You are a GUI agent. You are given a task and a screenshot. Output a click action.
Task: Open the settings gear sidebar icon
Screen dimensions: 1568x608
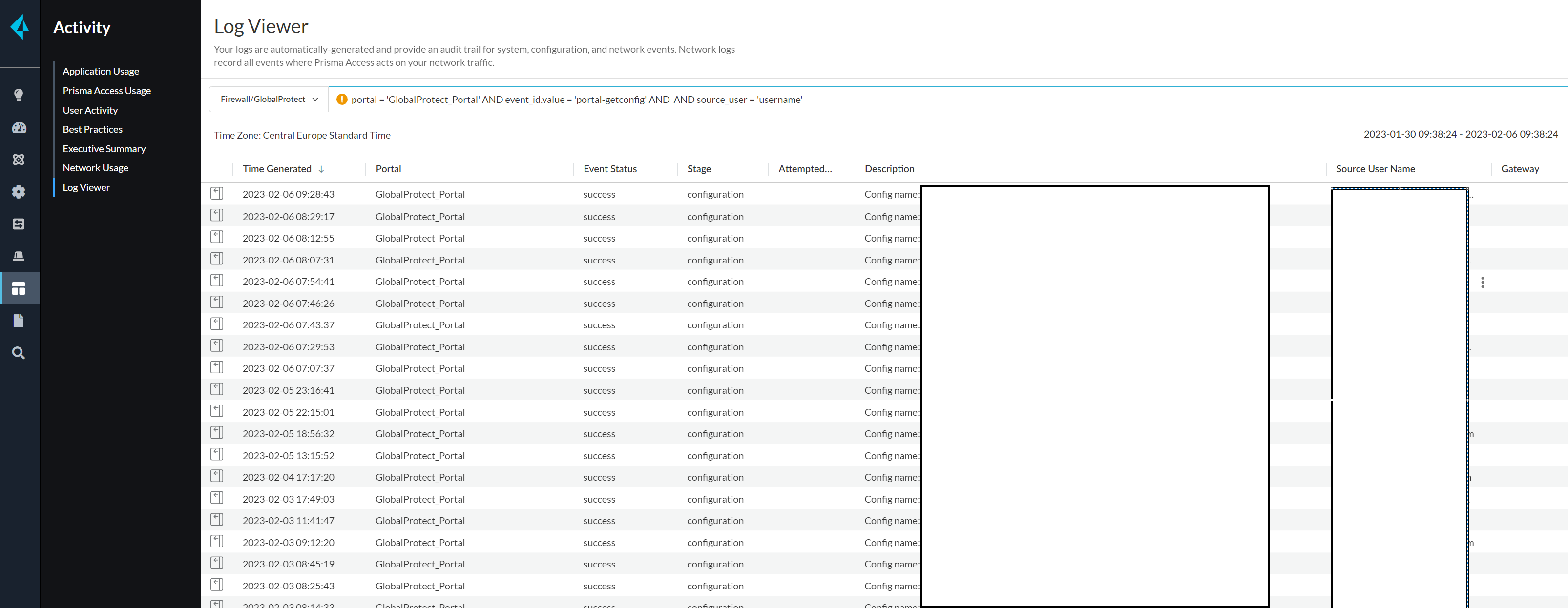pos(19,191)
